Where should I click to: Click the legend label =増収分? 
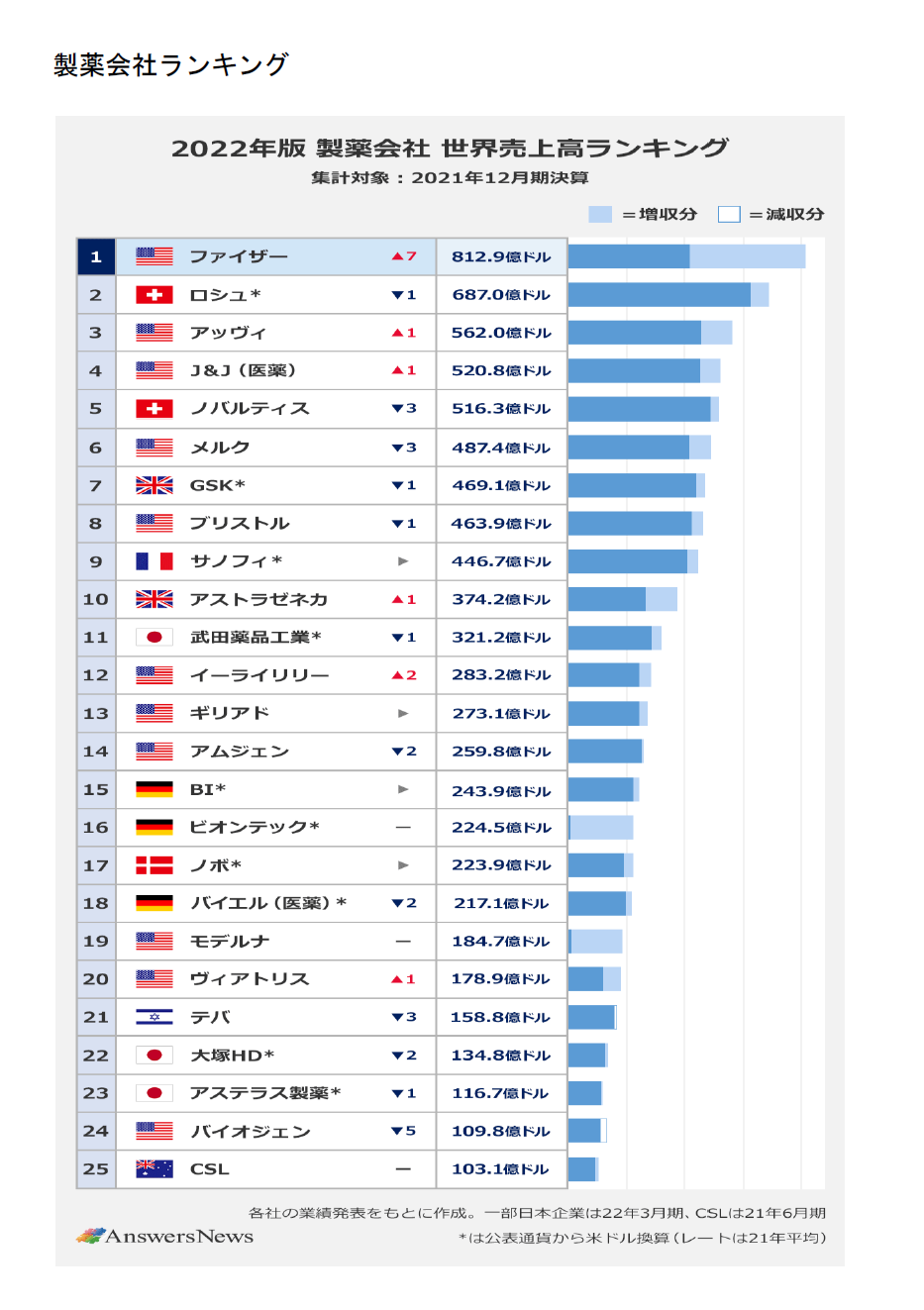click(660, 214)
